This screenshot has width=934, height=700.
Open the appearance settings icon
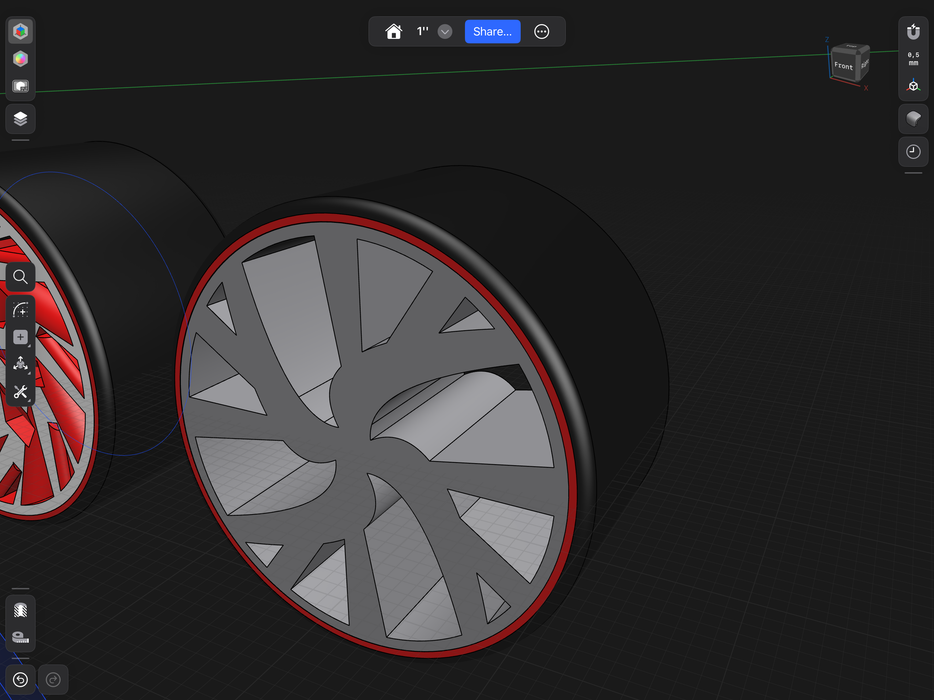pos(913,119)
